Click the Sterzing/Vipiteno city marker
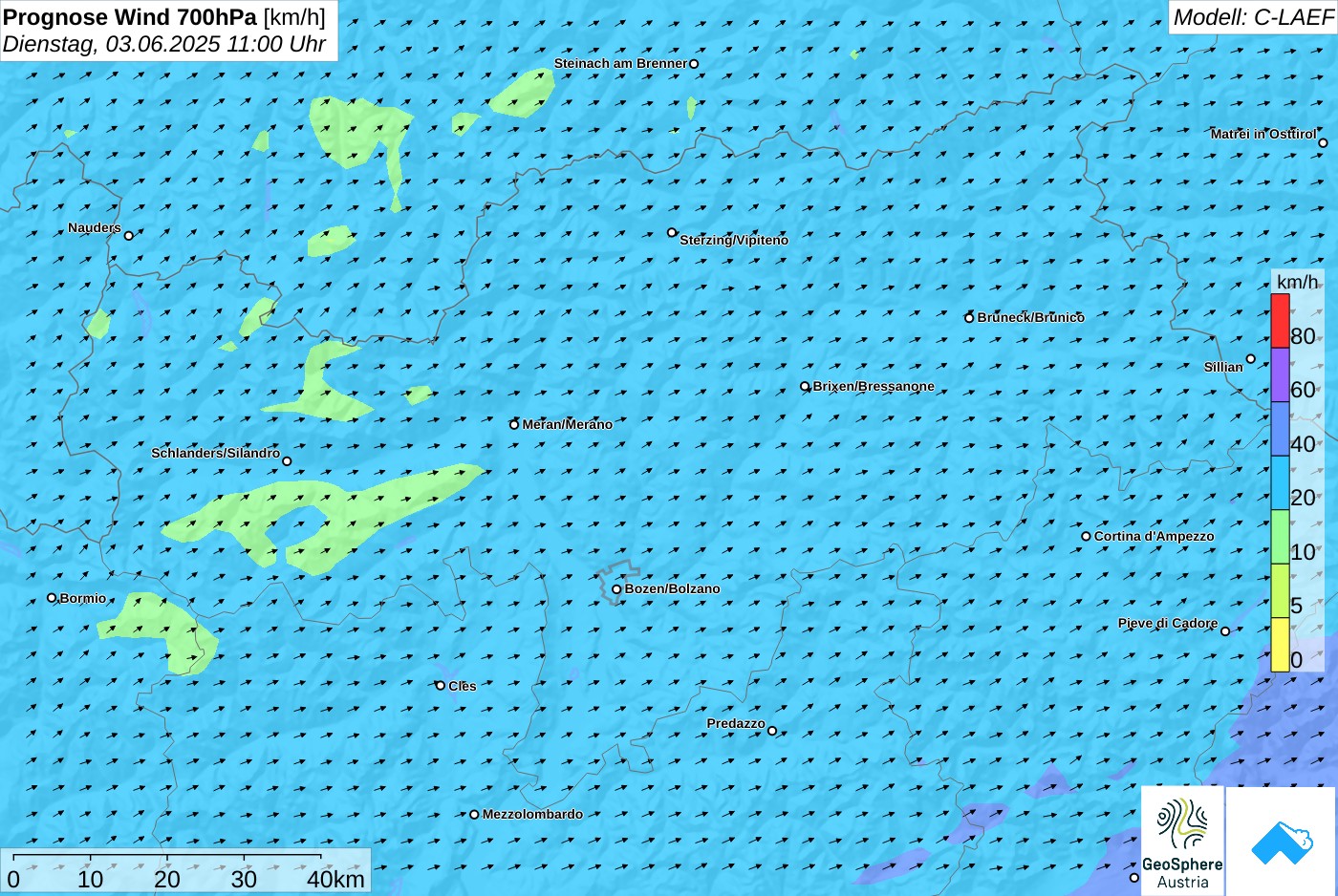1338x896 pixels. coord(672,232)
